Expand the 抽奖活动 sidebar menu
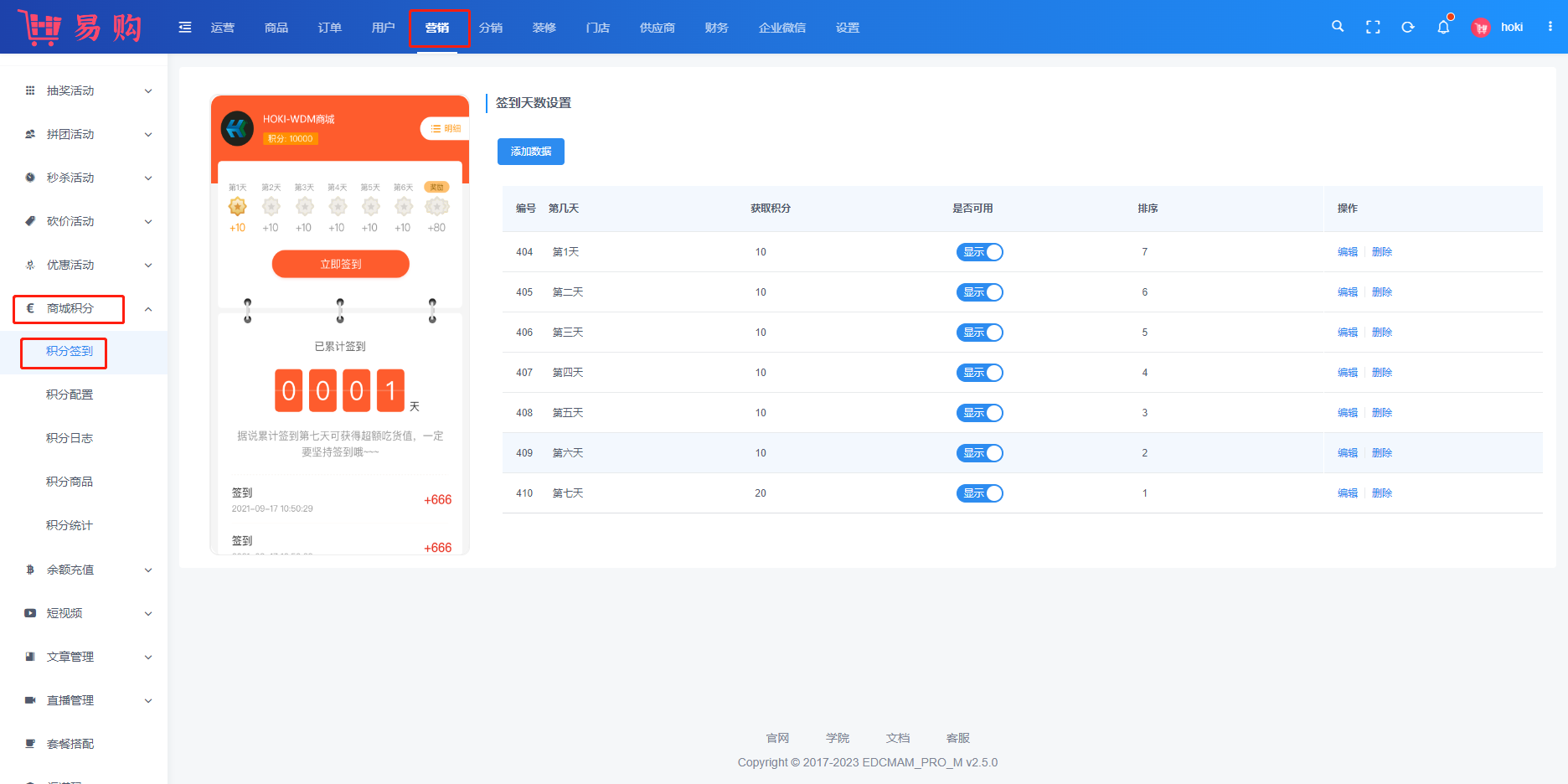The width and height of the screenshot is (1568, 784). pos(88,90)
